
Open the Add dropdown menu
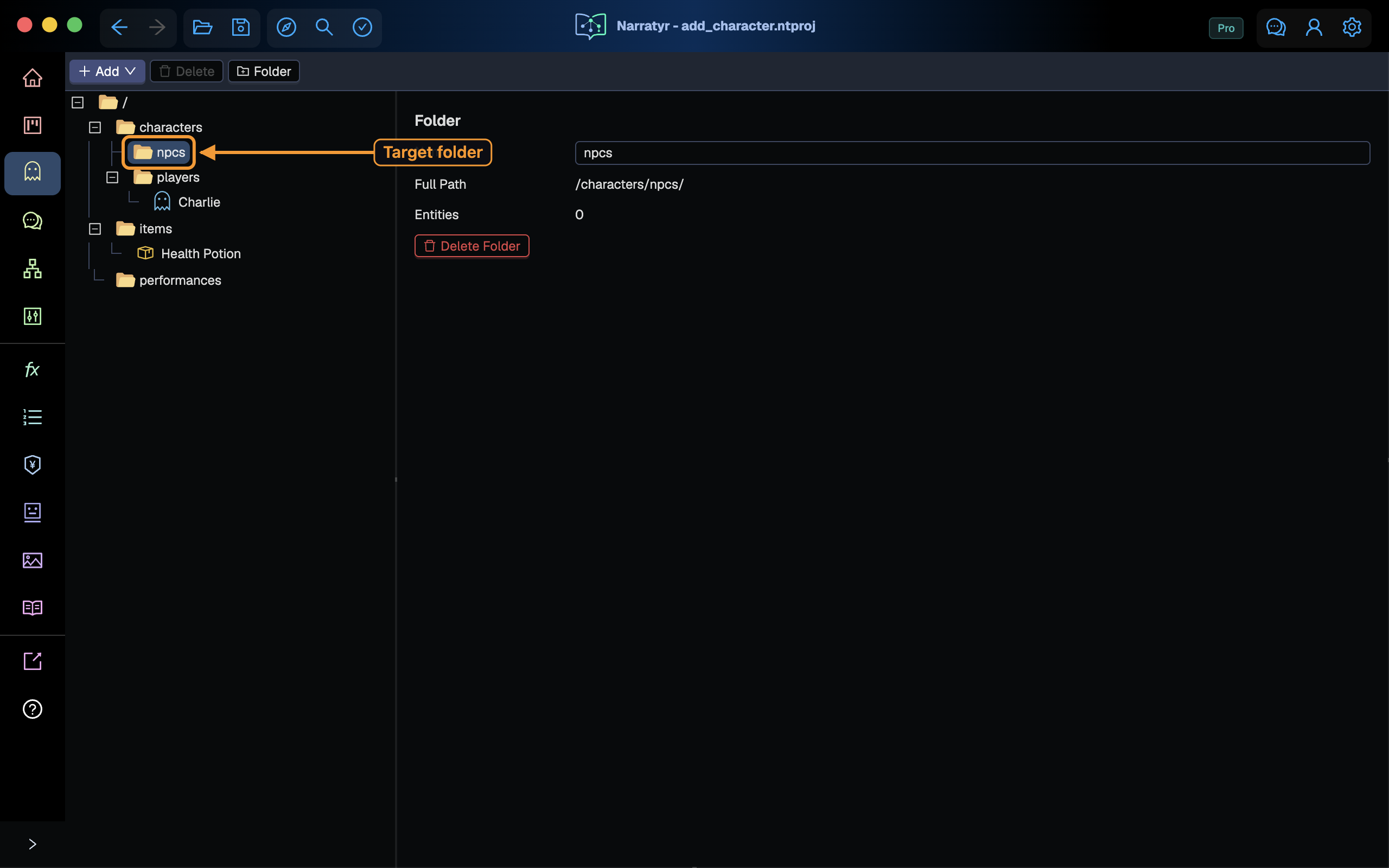click(107, 71)
